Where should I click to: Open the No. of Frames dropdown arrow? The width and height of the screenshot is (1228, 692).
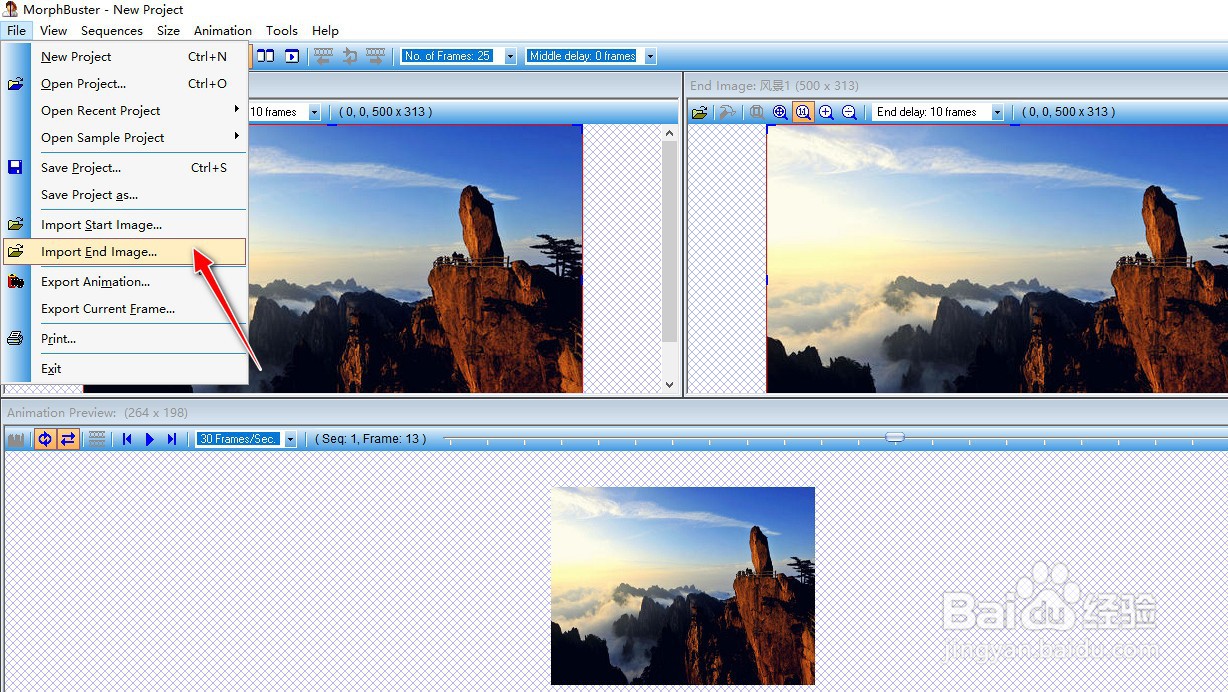pyautogui.click(x=510, y=56)
